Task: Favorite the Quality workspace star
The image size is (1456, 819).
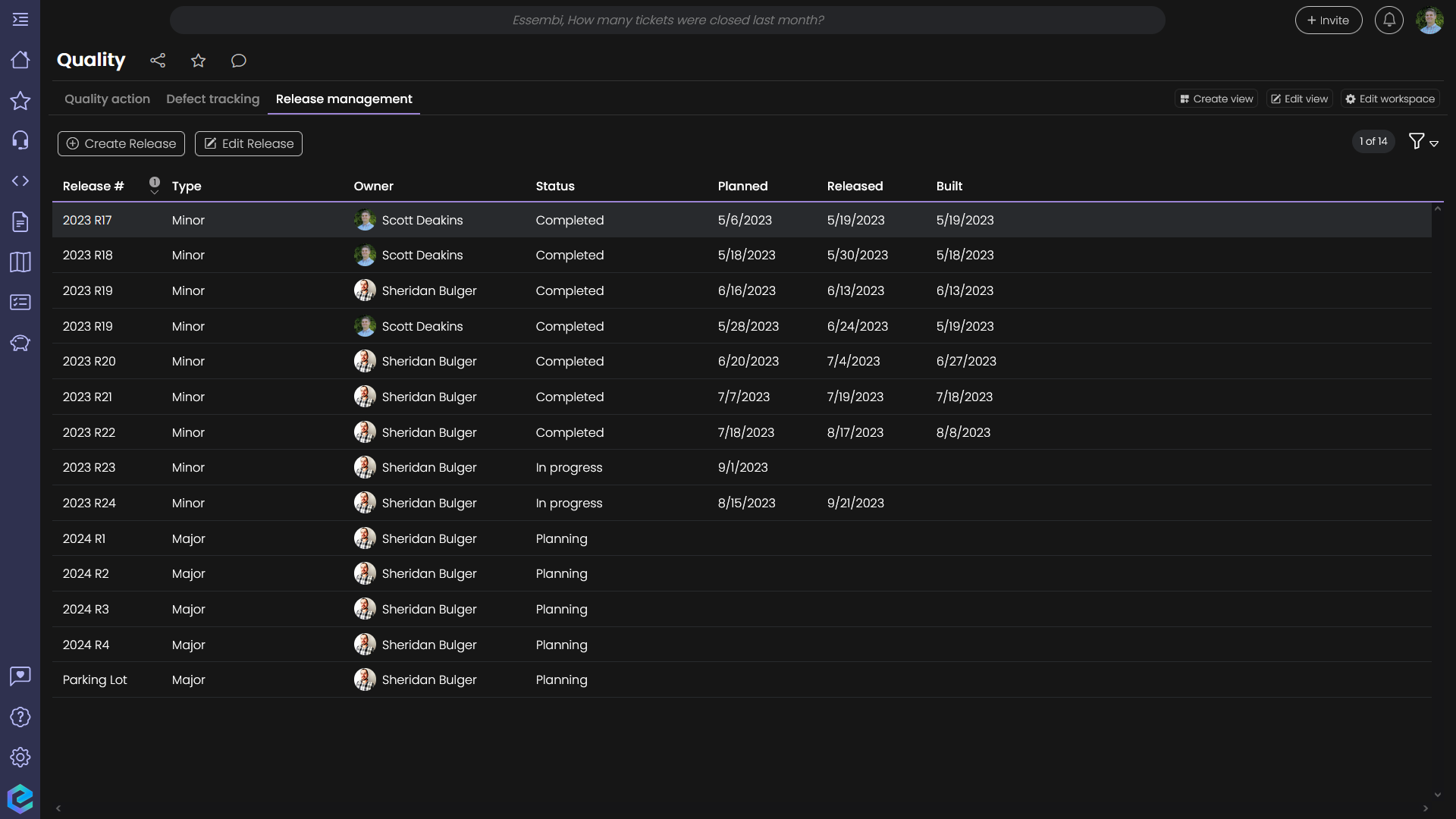Action: tap(198, 61)
